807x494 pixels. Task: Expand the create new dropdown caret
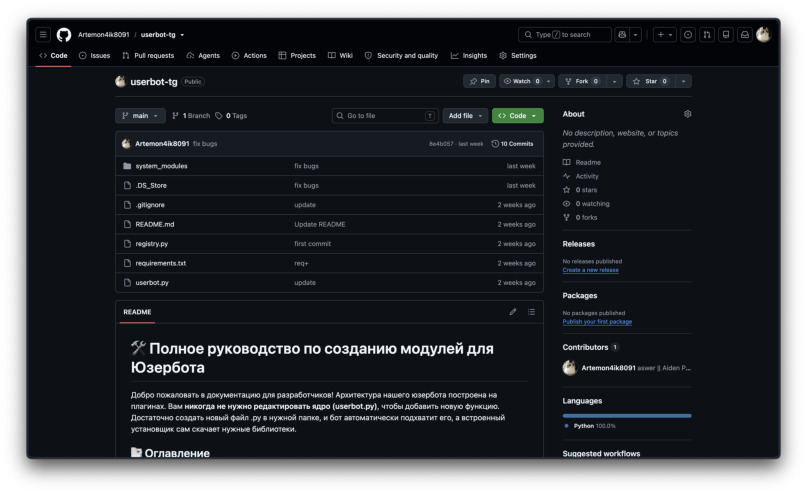[x=671, y=34]
